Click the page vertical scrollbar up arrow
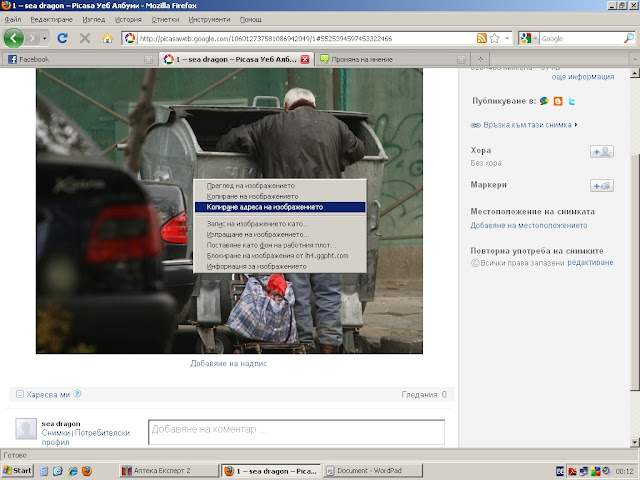640x480 pixels. [634, 73]
